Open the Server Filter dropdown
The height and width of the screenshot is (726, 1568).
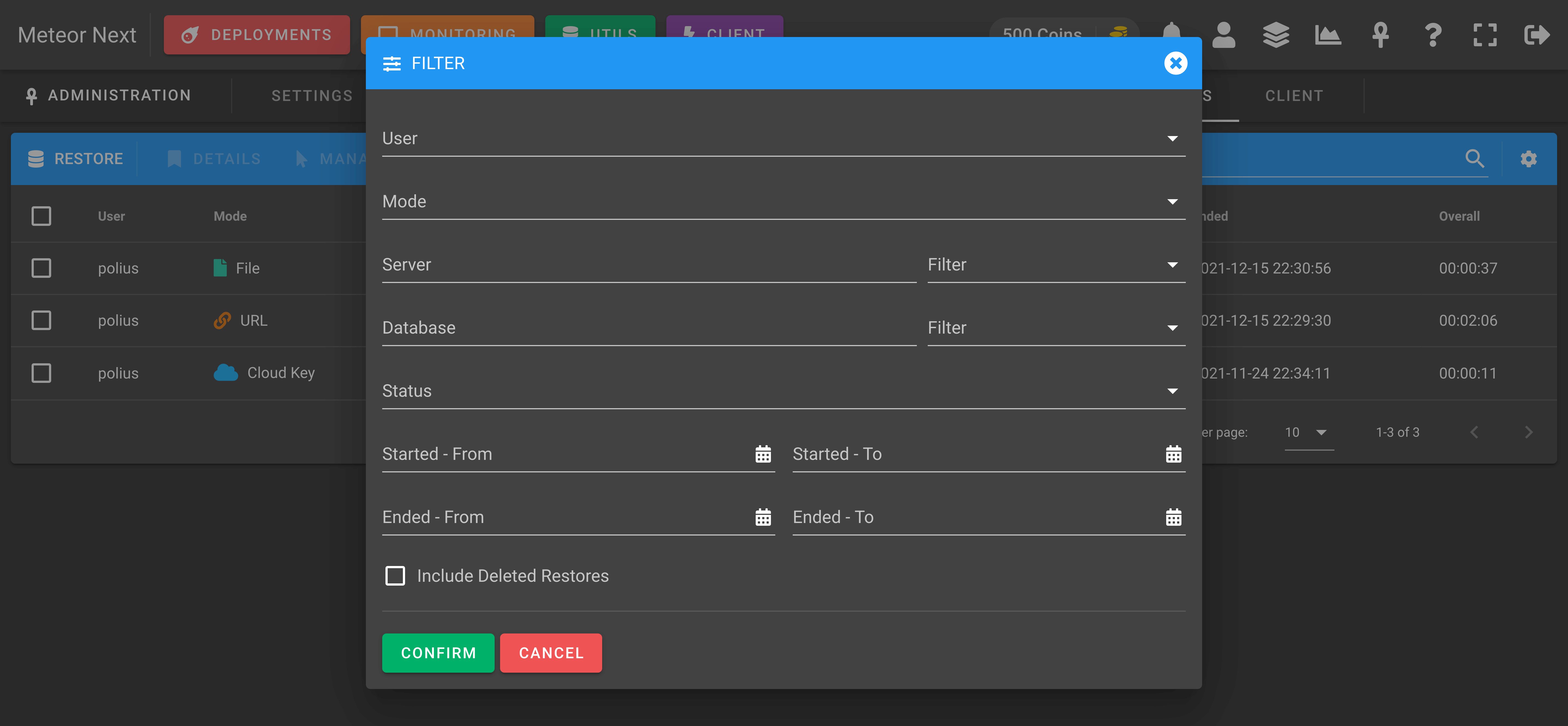(1056, 265)
